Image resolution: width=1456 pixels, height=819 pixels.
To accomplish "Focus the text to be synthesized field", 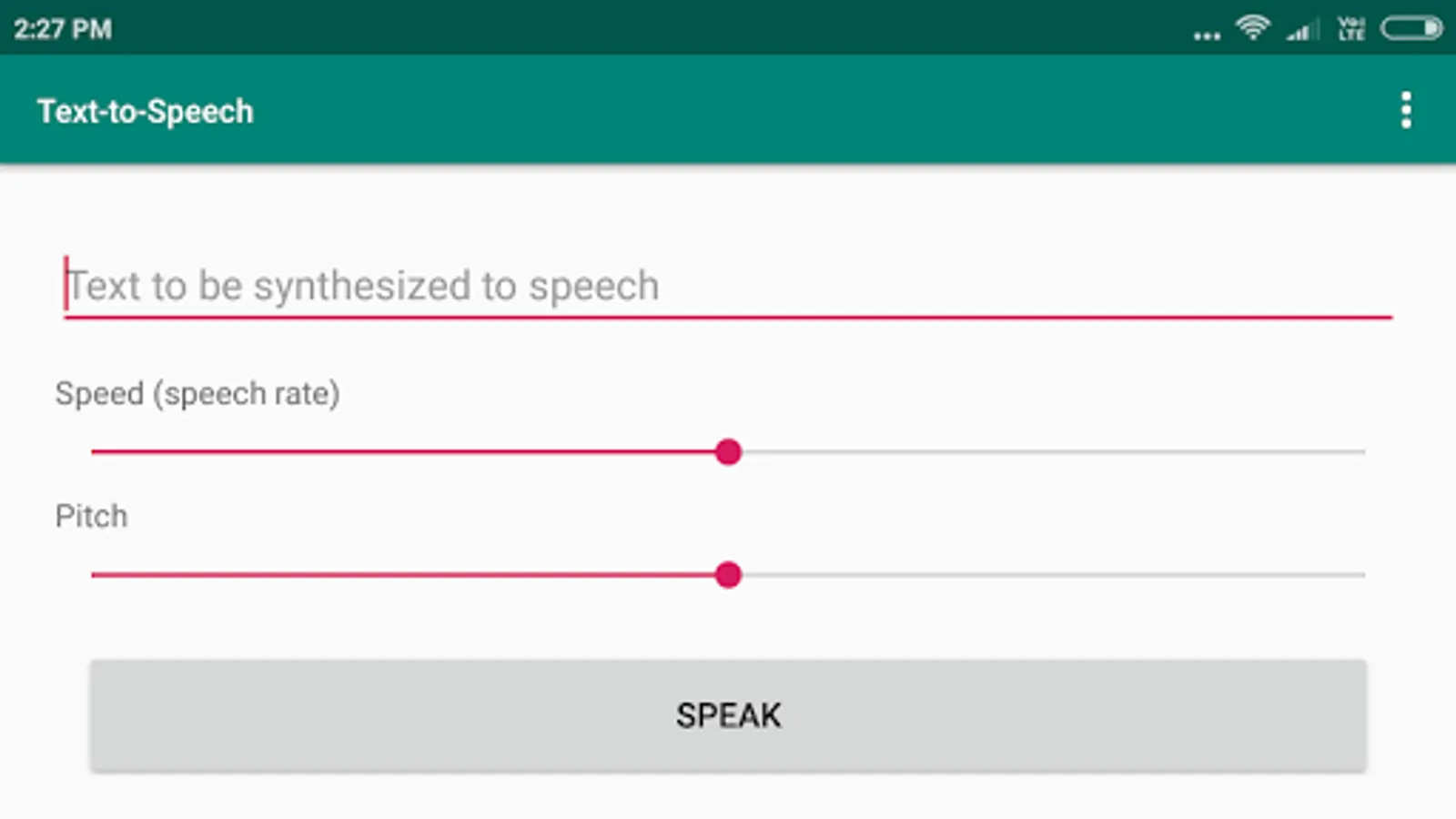I will (x=728, y=286).
